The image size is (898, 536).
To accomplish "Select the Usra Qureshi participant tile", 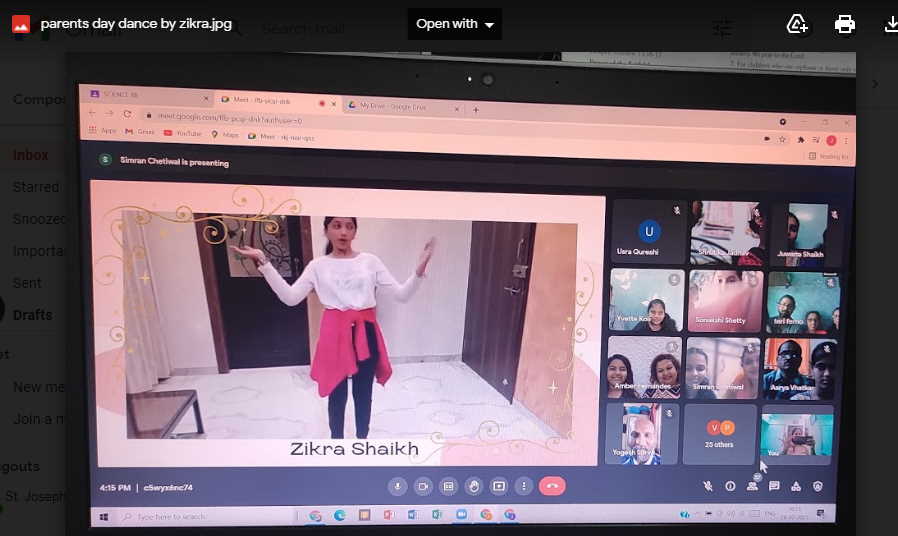I will click(x=648, y=232).
